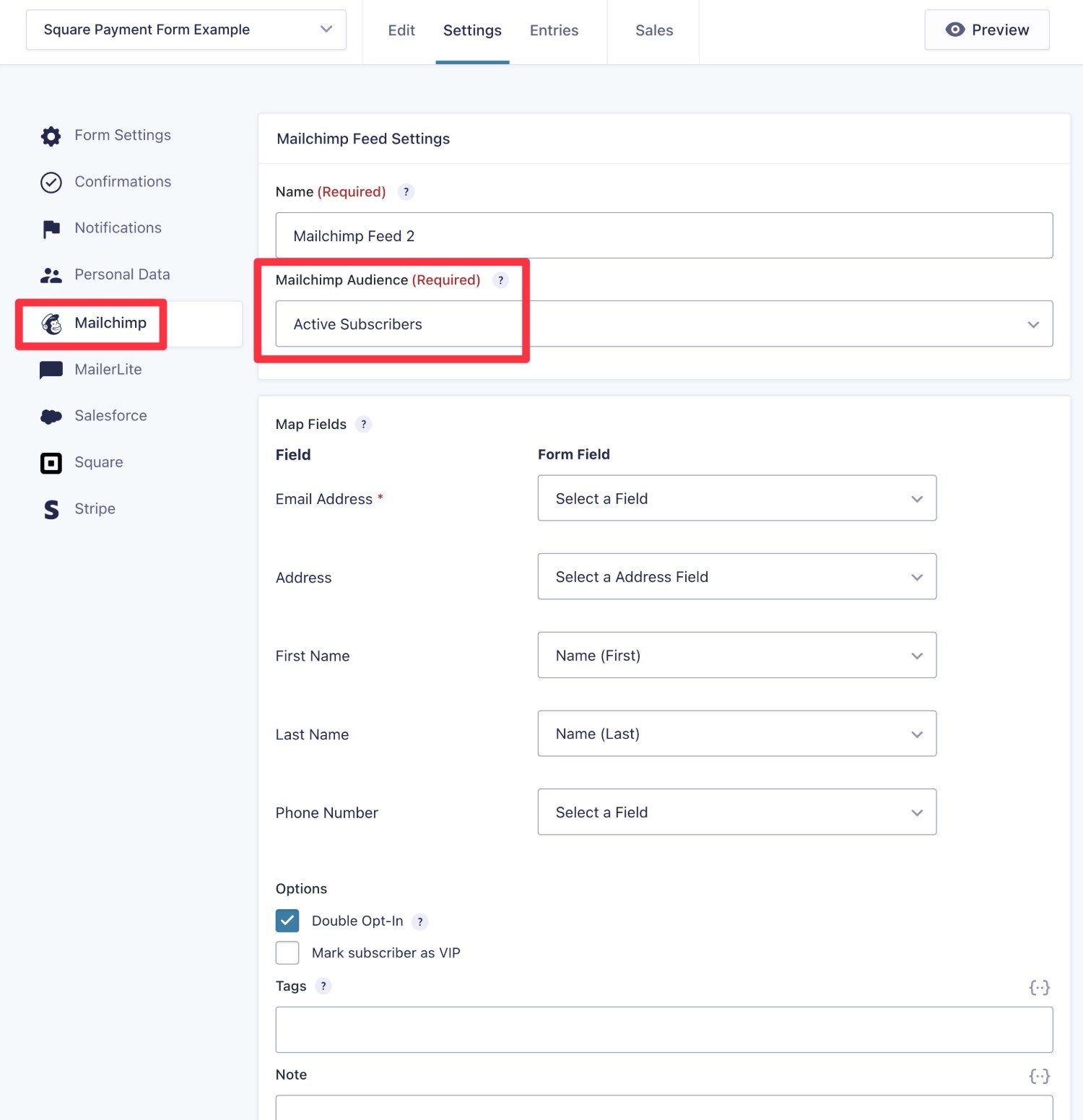Open the First Name field dropdown
1083x1120 pixels.
click(737, 655)
